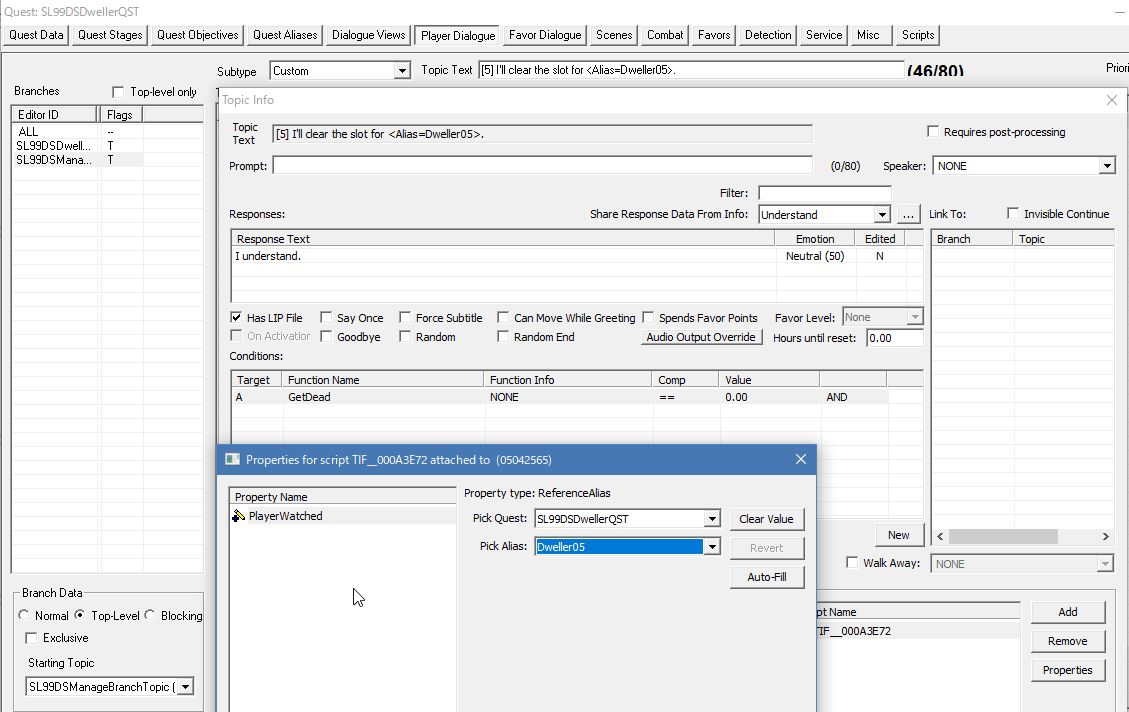
Task: Open the Favors tab
Action: point(714,35)
